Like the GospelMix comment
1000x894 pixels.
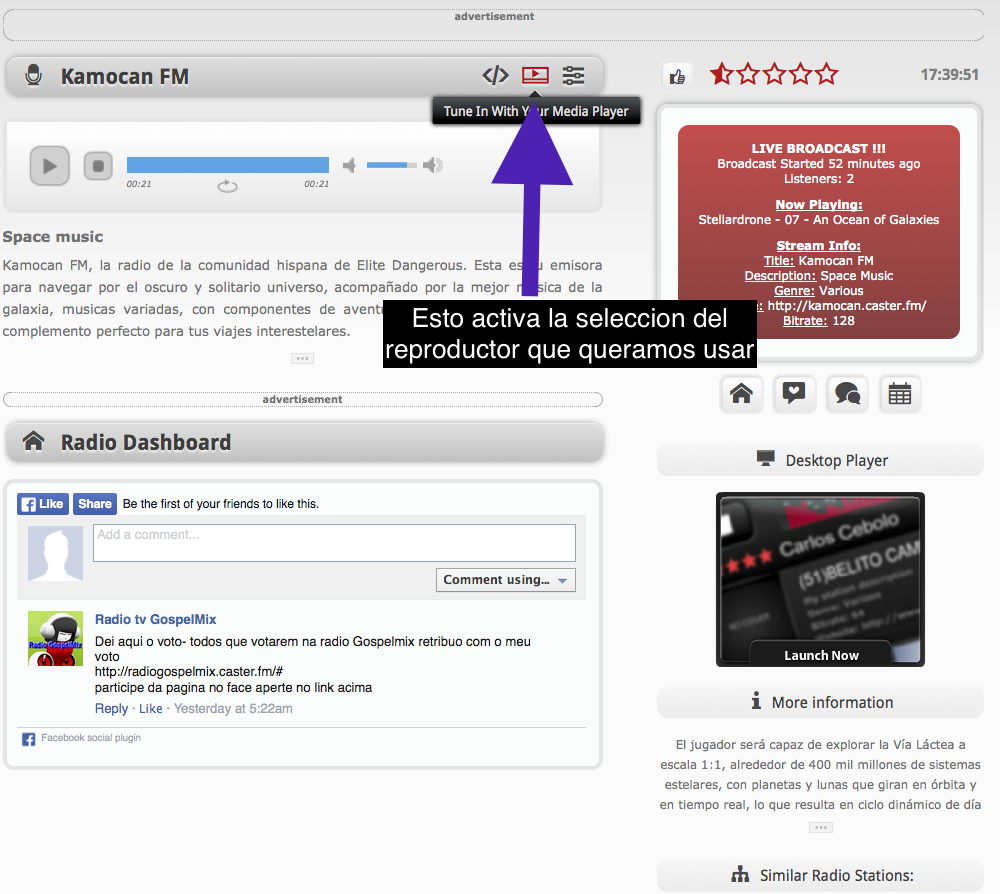(151, 708)
